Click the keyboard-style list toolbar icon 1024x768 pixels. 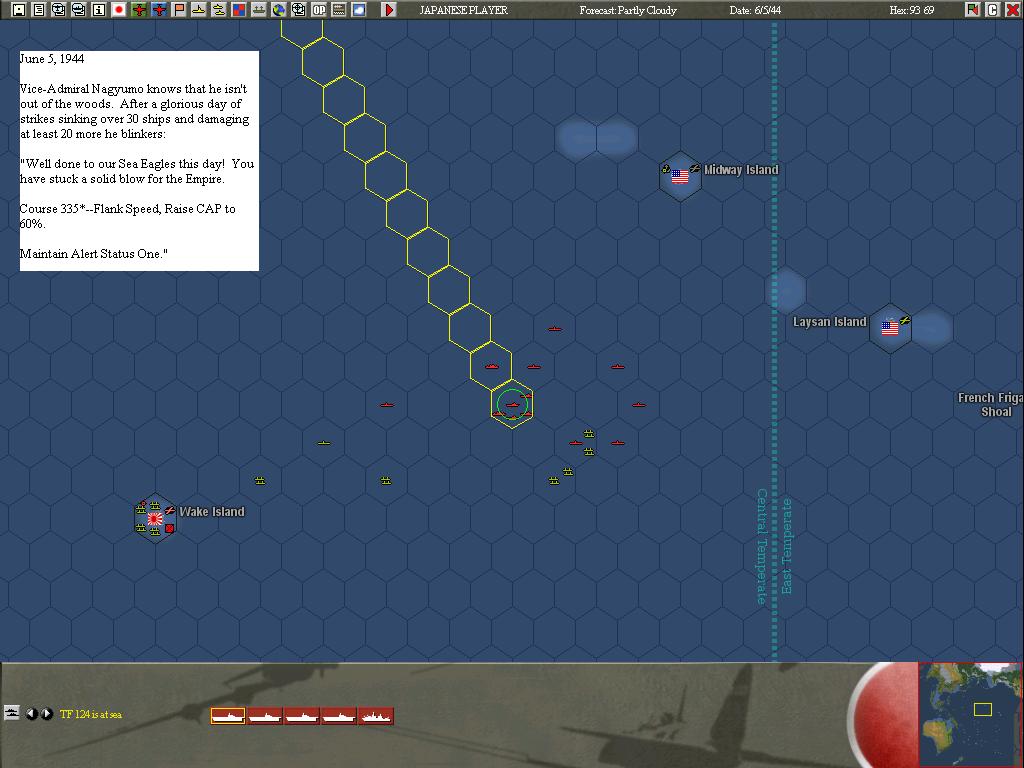coord(339,10)
